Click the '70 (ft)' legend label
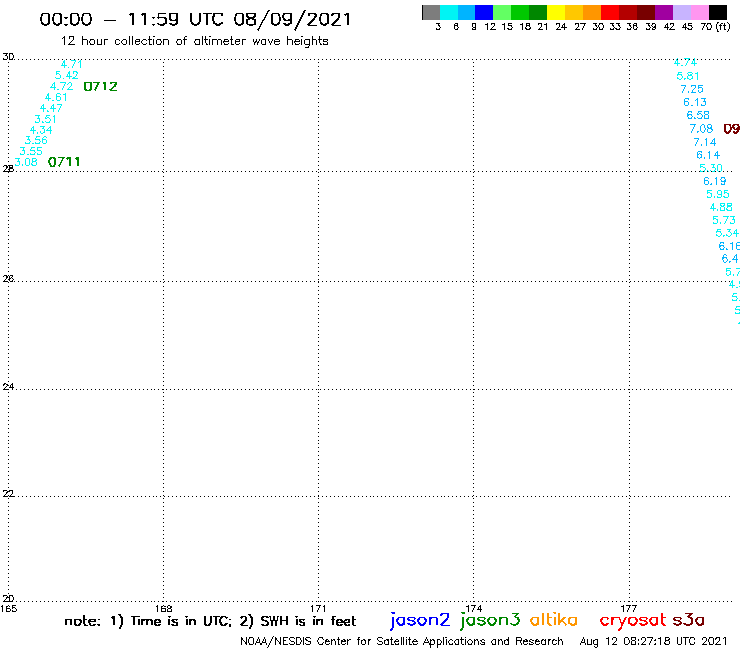740x650 pixels. point(715,27)
